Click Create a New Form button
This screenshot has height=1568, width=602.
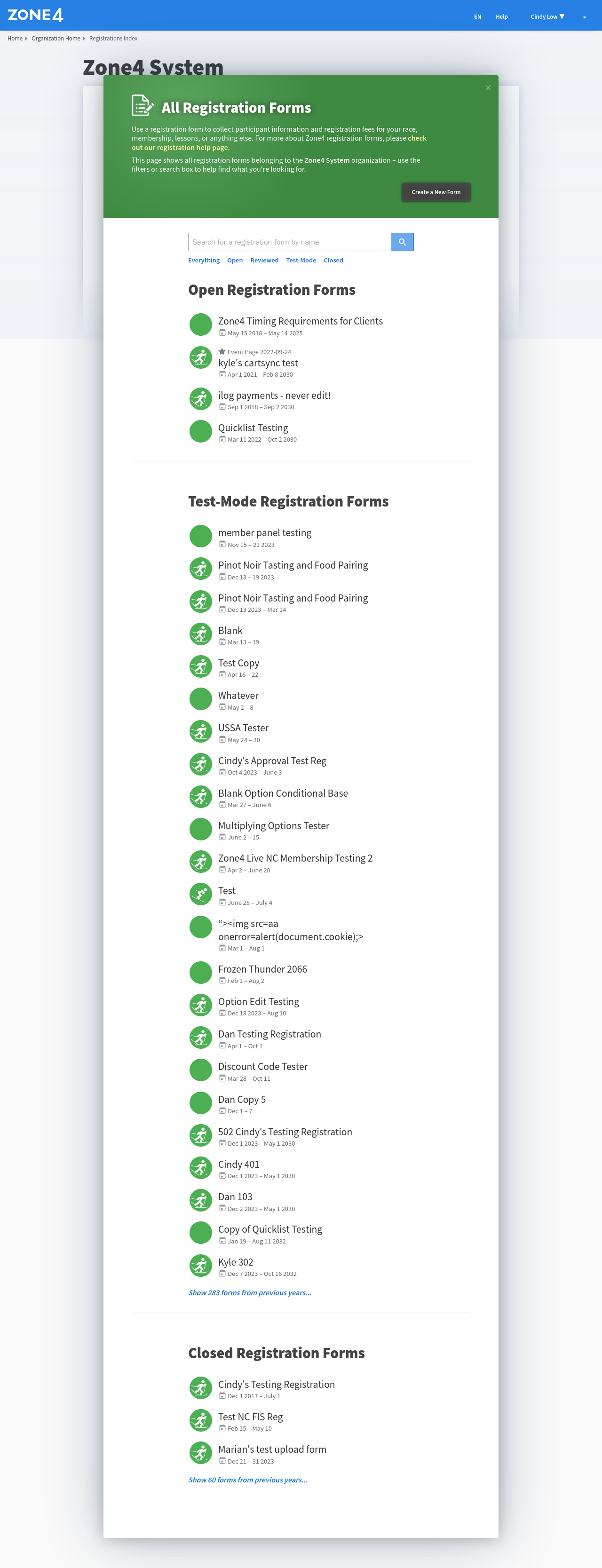(x=436, y=192)
